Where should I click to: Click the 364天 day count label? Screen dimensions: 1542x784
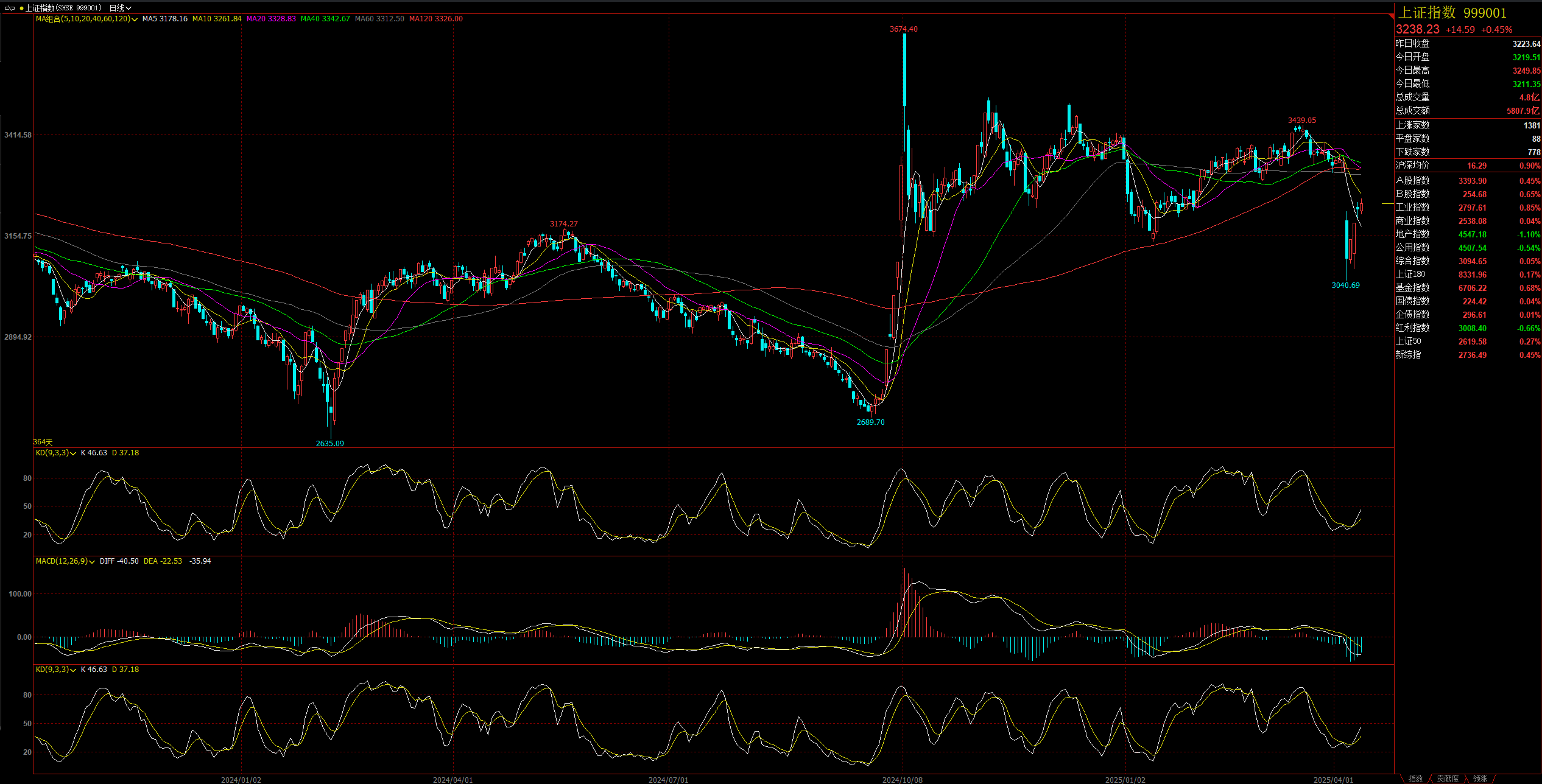pos(43,442)
